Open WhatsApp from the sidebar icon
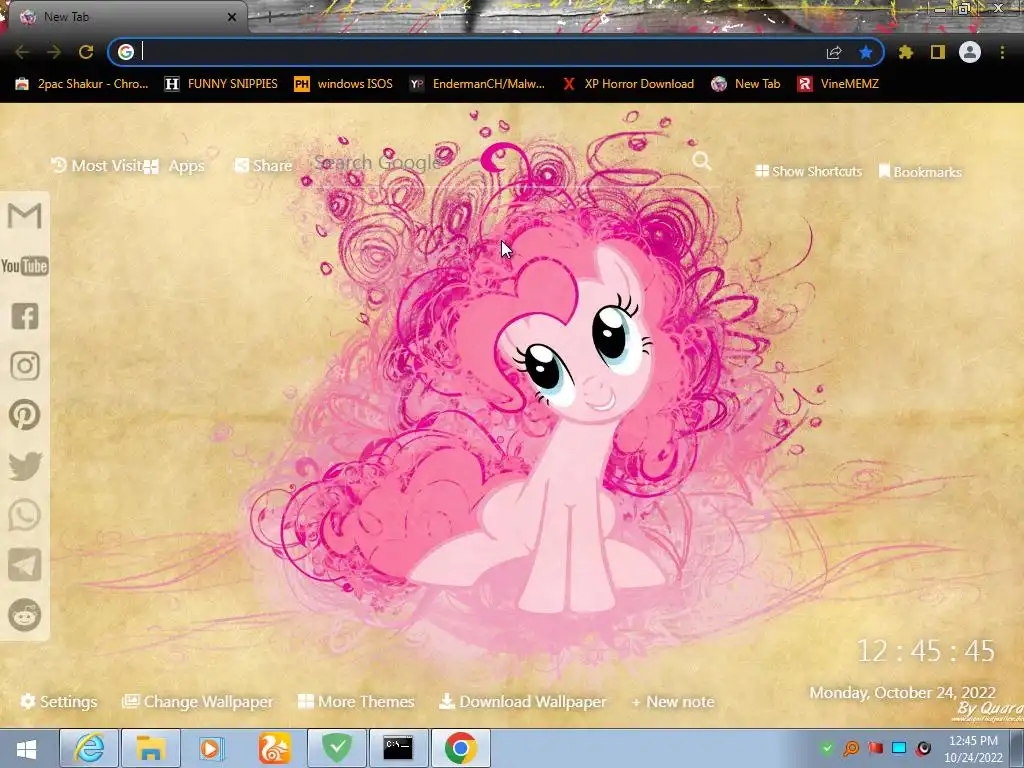 25,515
